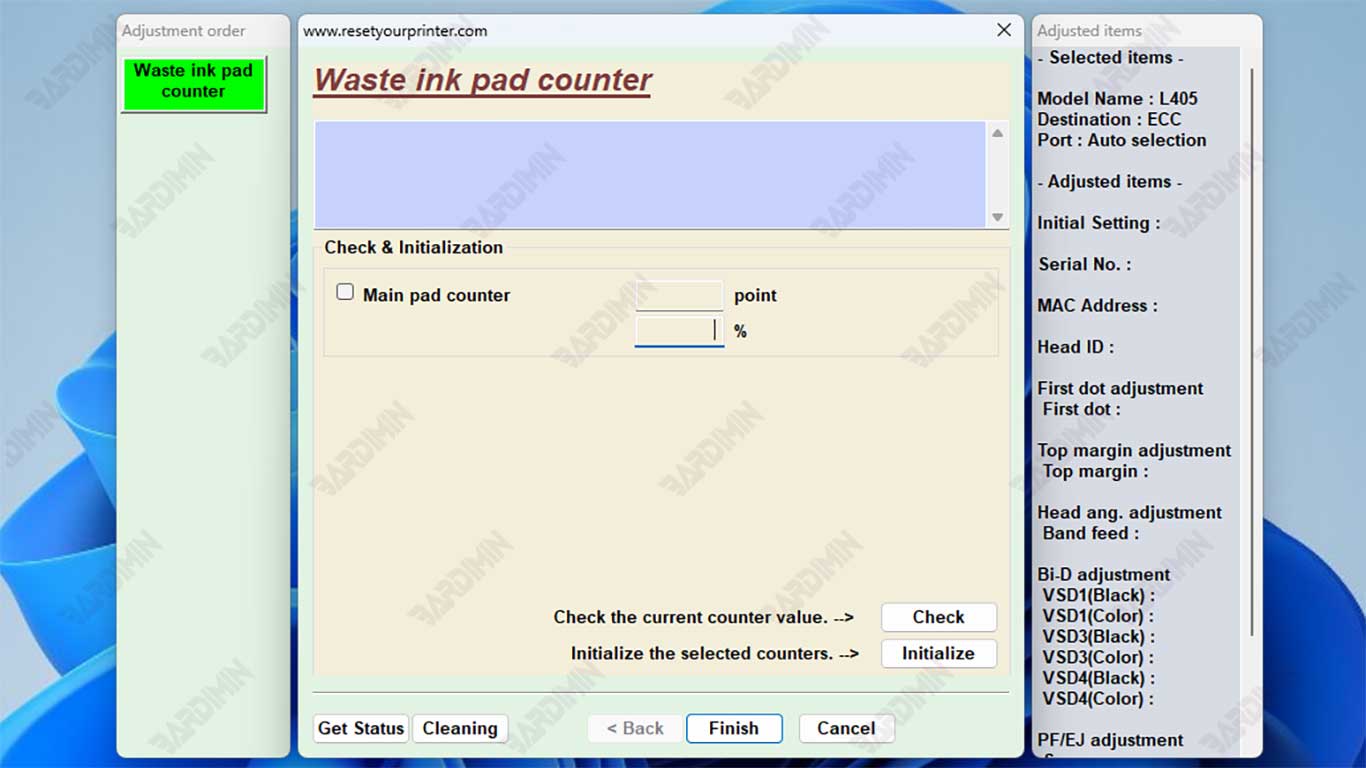
Task: Initialize the selected counters
Action: point(938,654)
